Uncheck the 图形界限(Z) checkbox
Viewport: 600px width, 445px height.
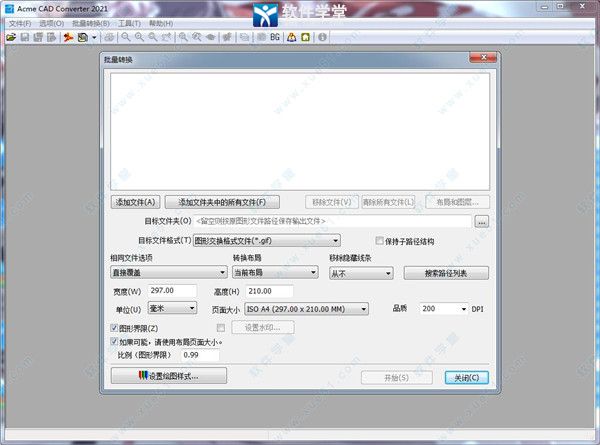[x=114, y=328]
